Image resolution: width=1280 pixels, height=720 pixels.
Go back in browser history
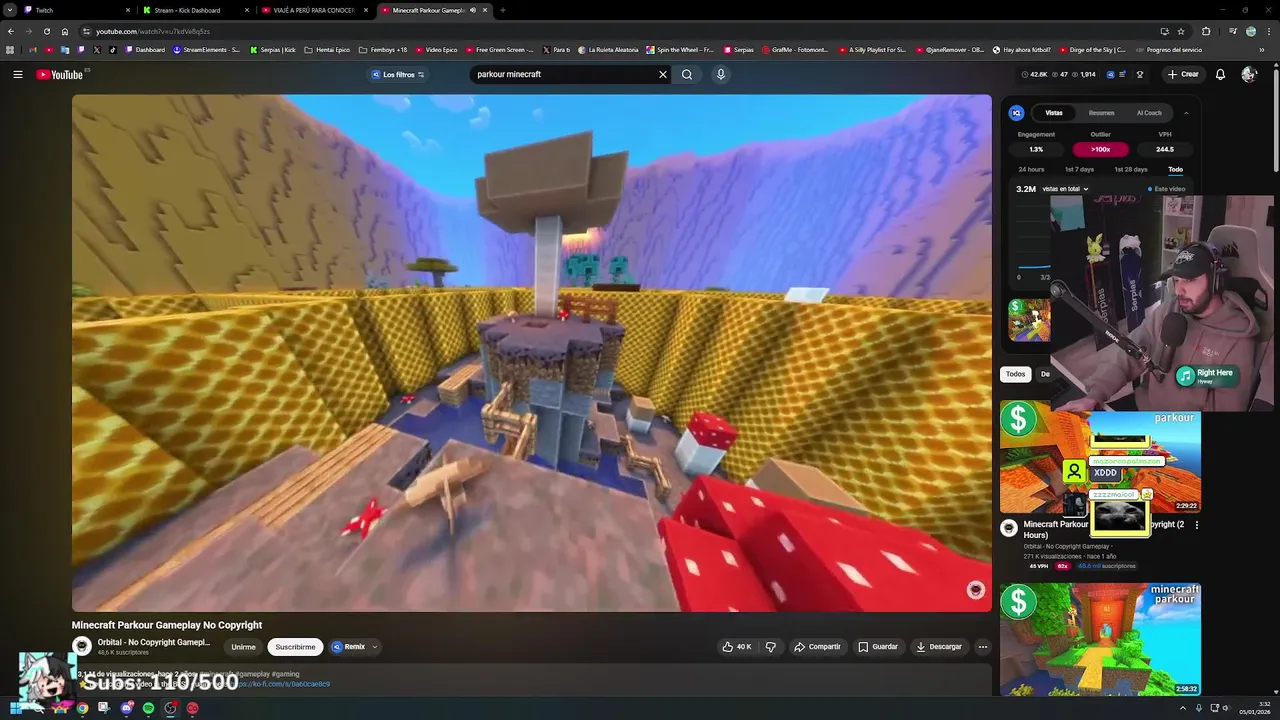(x=11, y=31)
